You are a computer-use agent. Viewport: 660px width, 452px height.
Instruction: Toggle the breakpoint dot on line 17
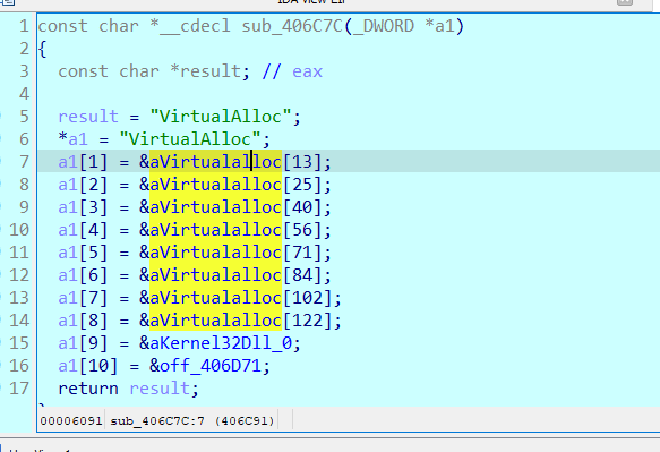[x=8, y=388]
